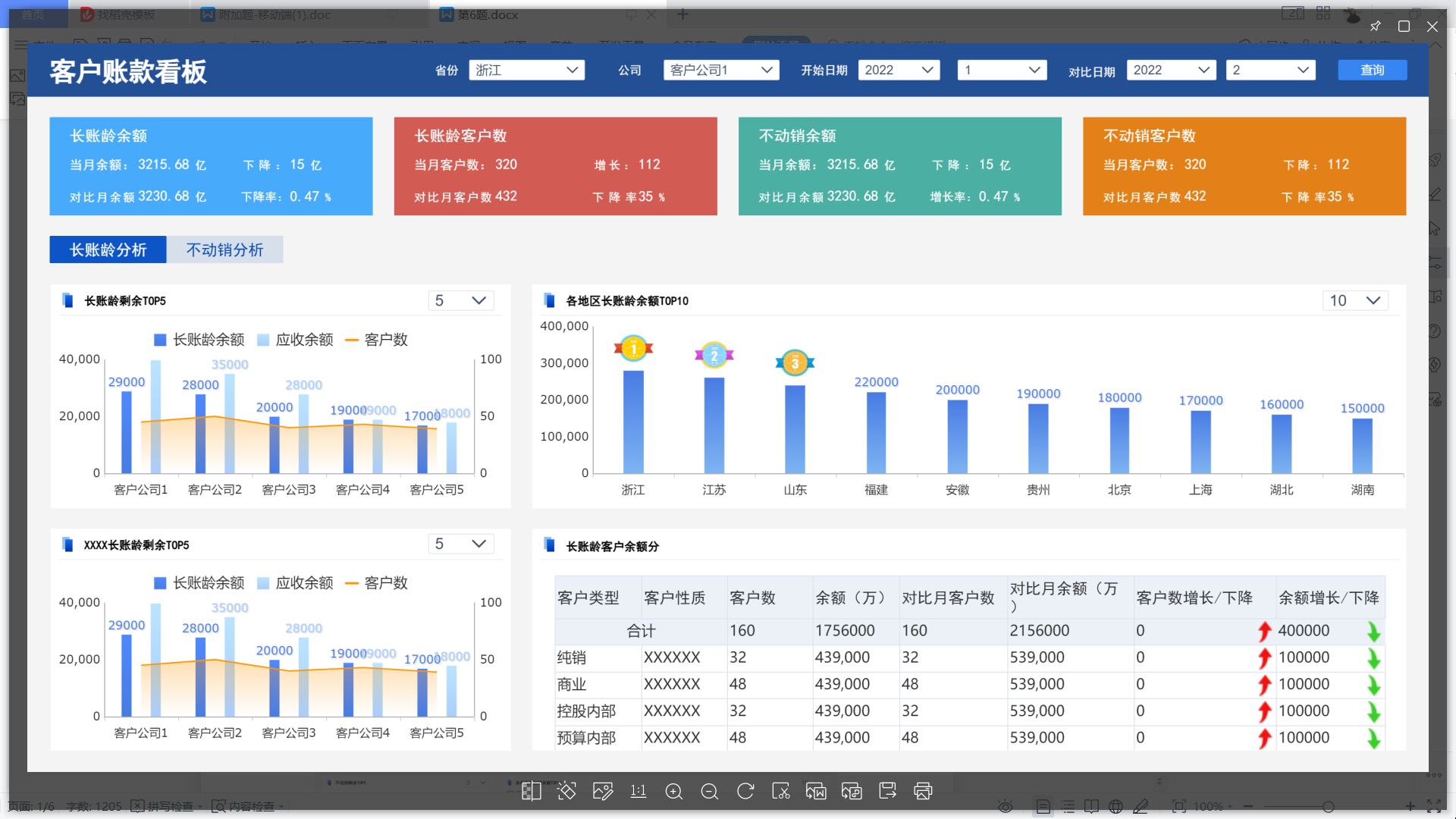Add a new tab with plus button
This screenshot has height=819, width=1456.
(x=682, y=14)
